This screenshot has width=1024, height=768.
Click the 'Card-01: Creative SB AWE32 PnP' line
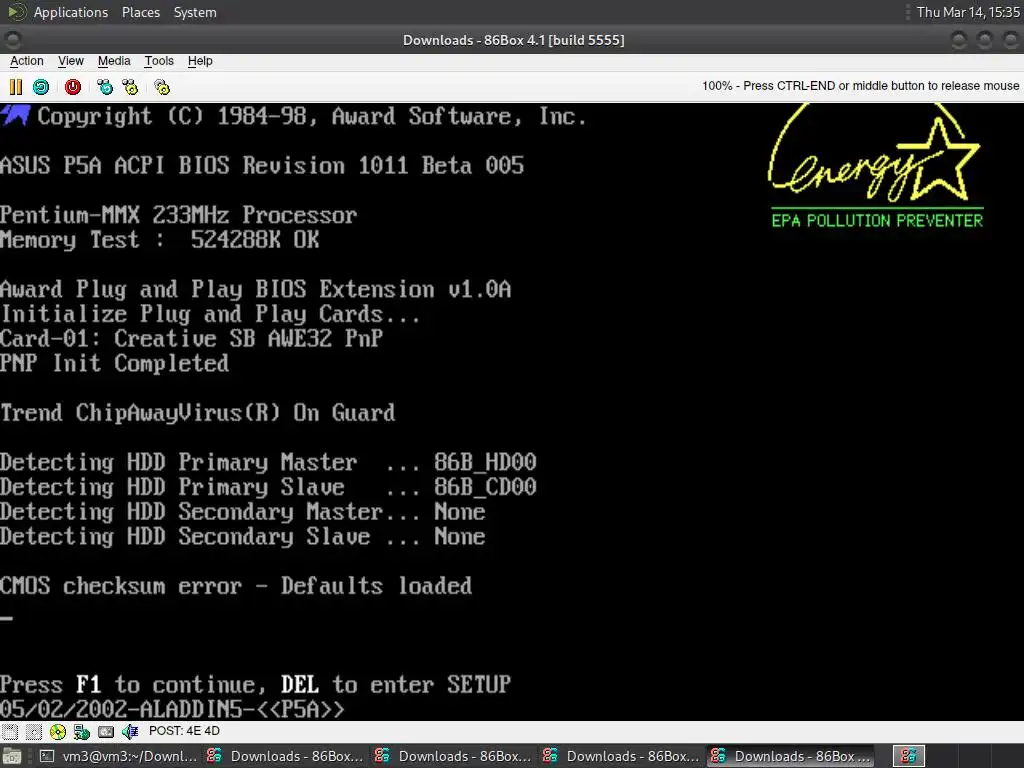point(191,338)
